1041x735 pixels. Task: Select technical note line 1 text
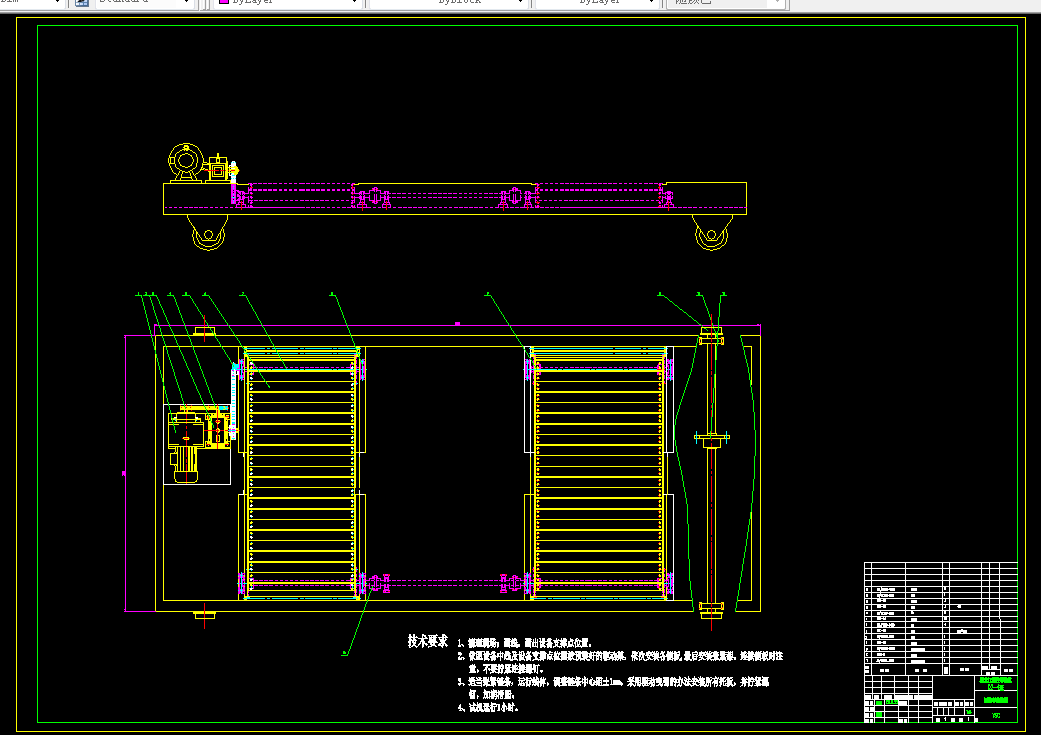click(x=524, y=643)
